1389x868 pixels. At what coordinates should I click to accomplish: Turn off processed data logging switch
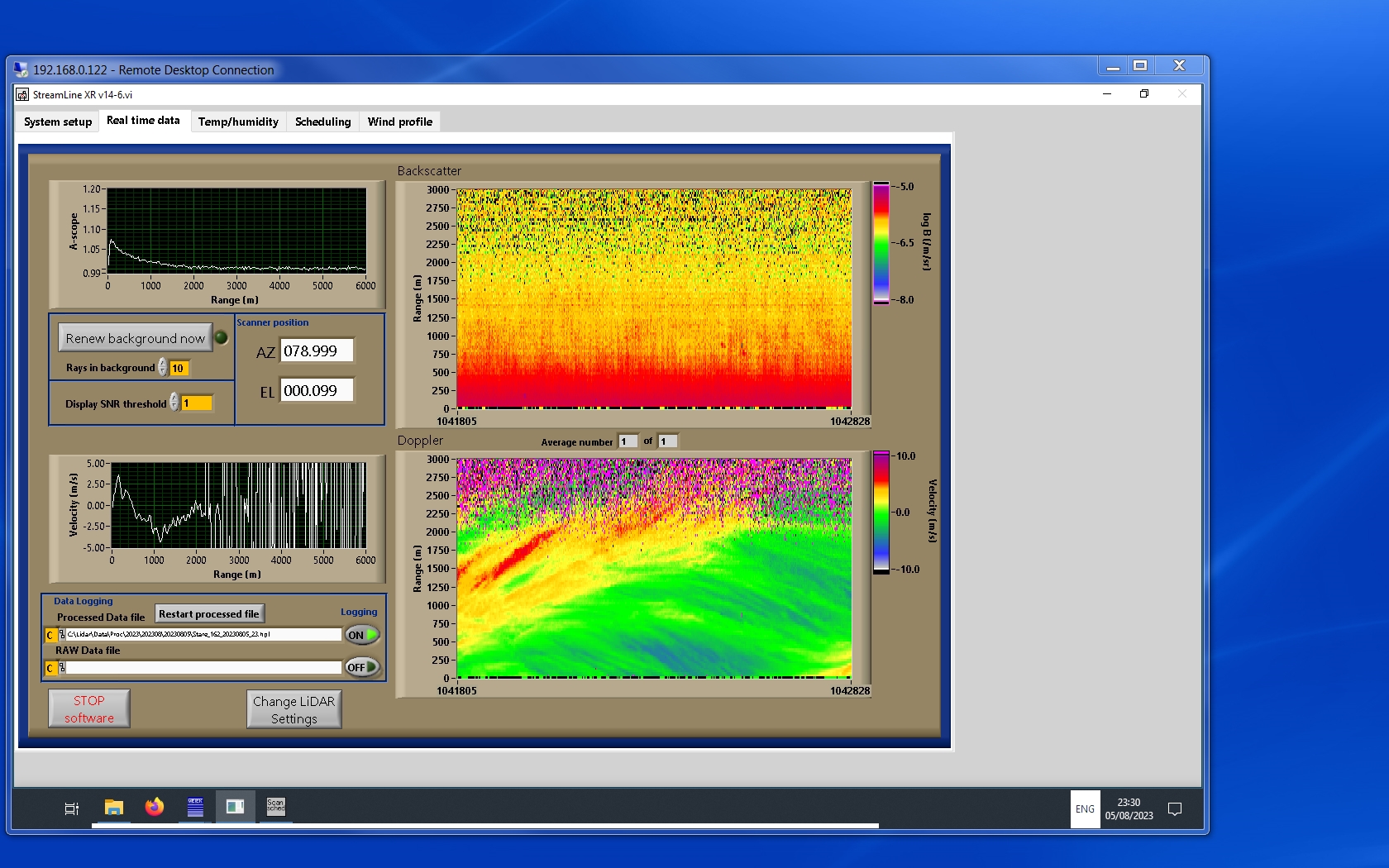click(x=362, y=635)
